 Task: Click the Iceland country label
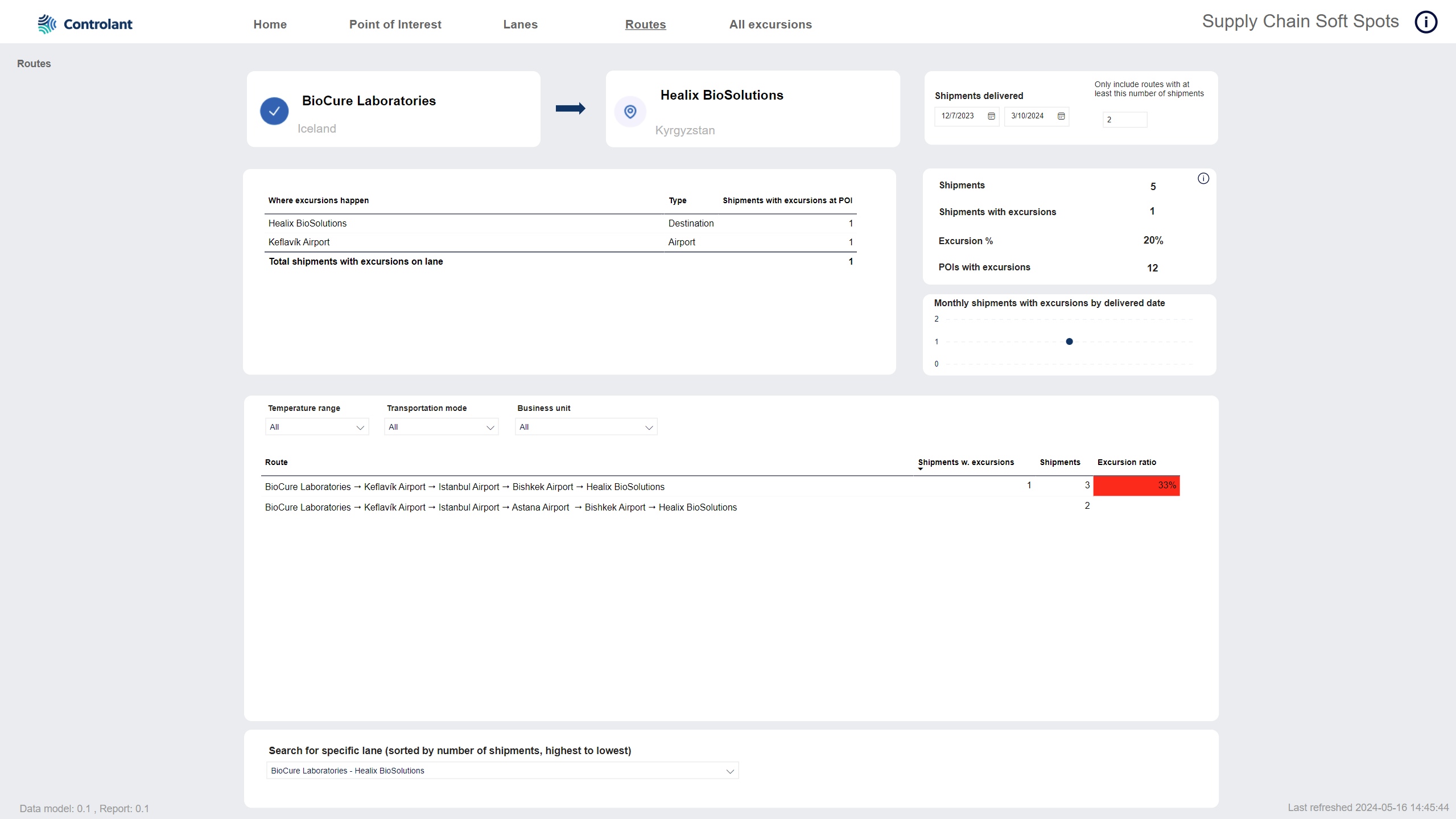(316, 129)
